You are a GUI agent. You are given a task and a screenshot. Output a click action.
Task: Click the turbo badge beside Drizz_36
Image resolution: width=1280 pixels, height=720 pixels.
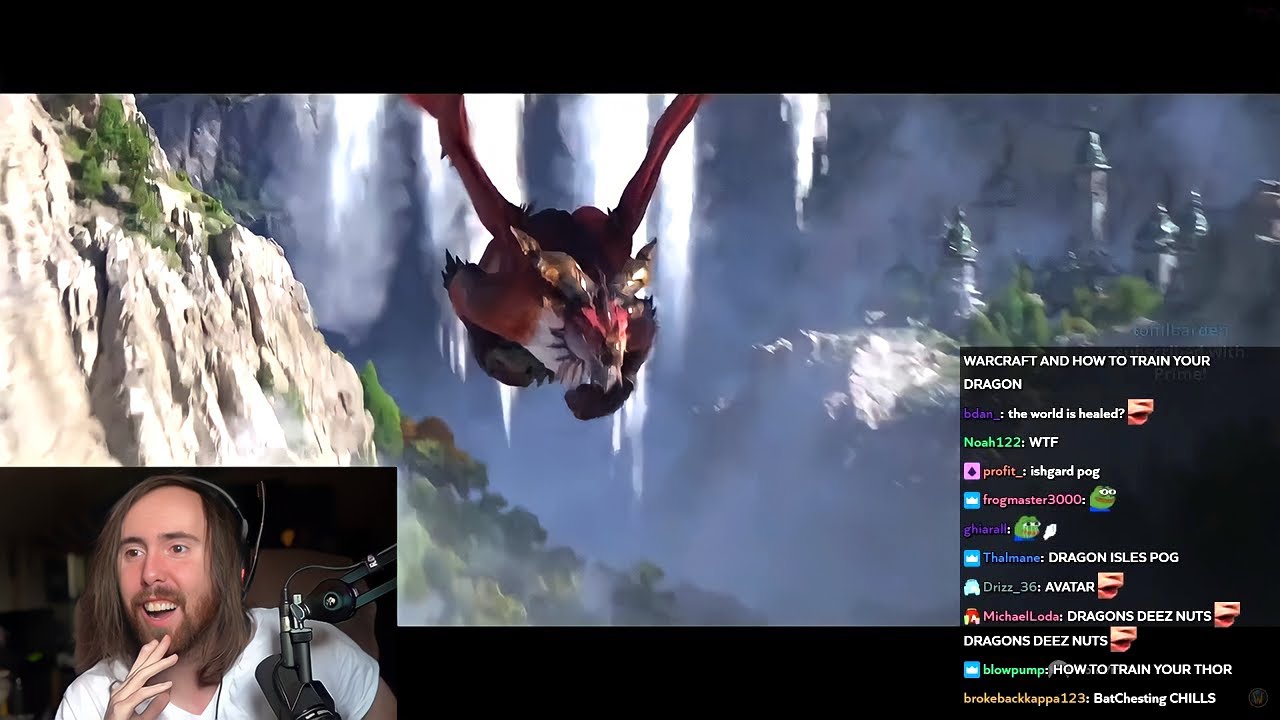point(971,587)
